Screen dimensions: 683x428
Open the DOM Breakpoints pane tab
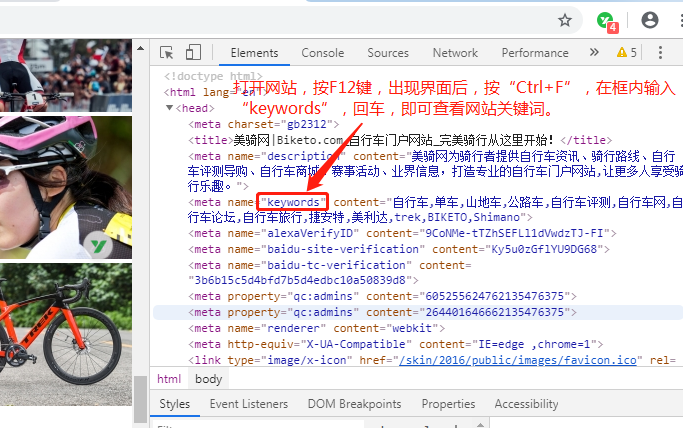pos(355,404)
